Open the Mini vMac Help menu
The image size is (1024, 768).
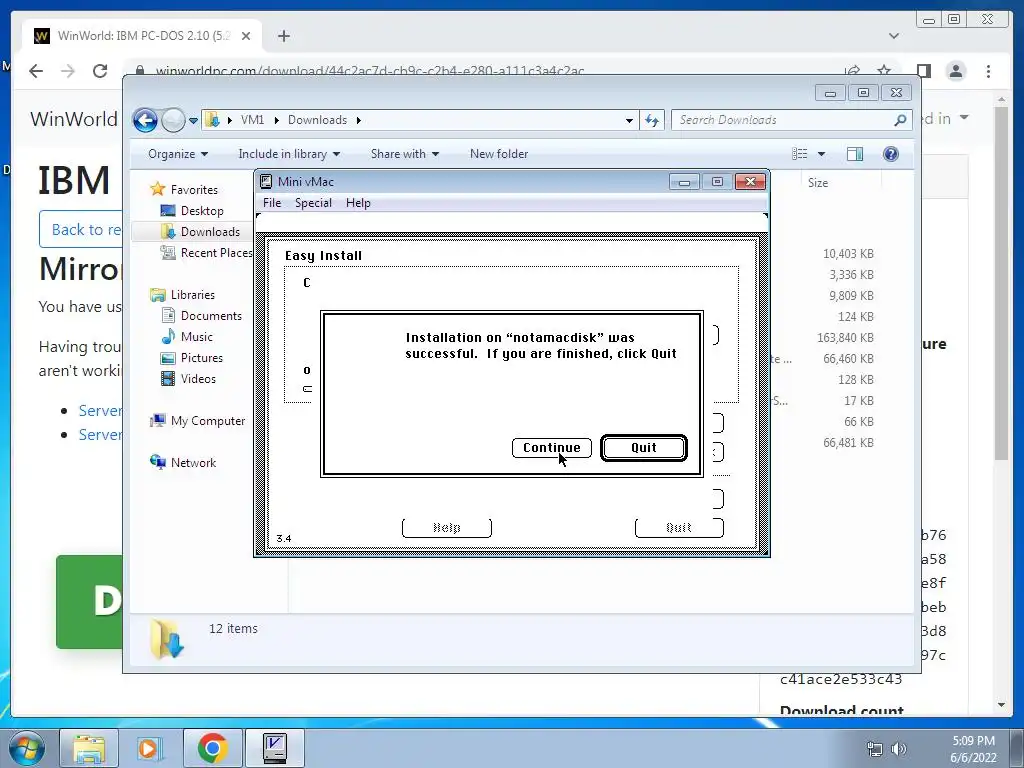pos(358,203)
